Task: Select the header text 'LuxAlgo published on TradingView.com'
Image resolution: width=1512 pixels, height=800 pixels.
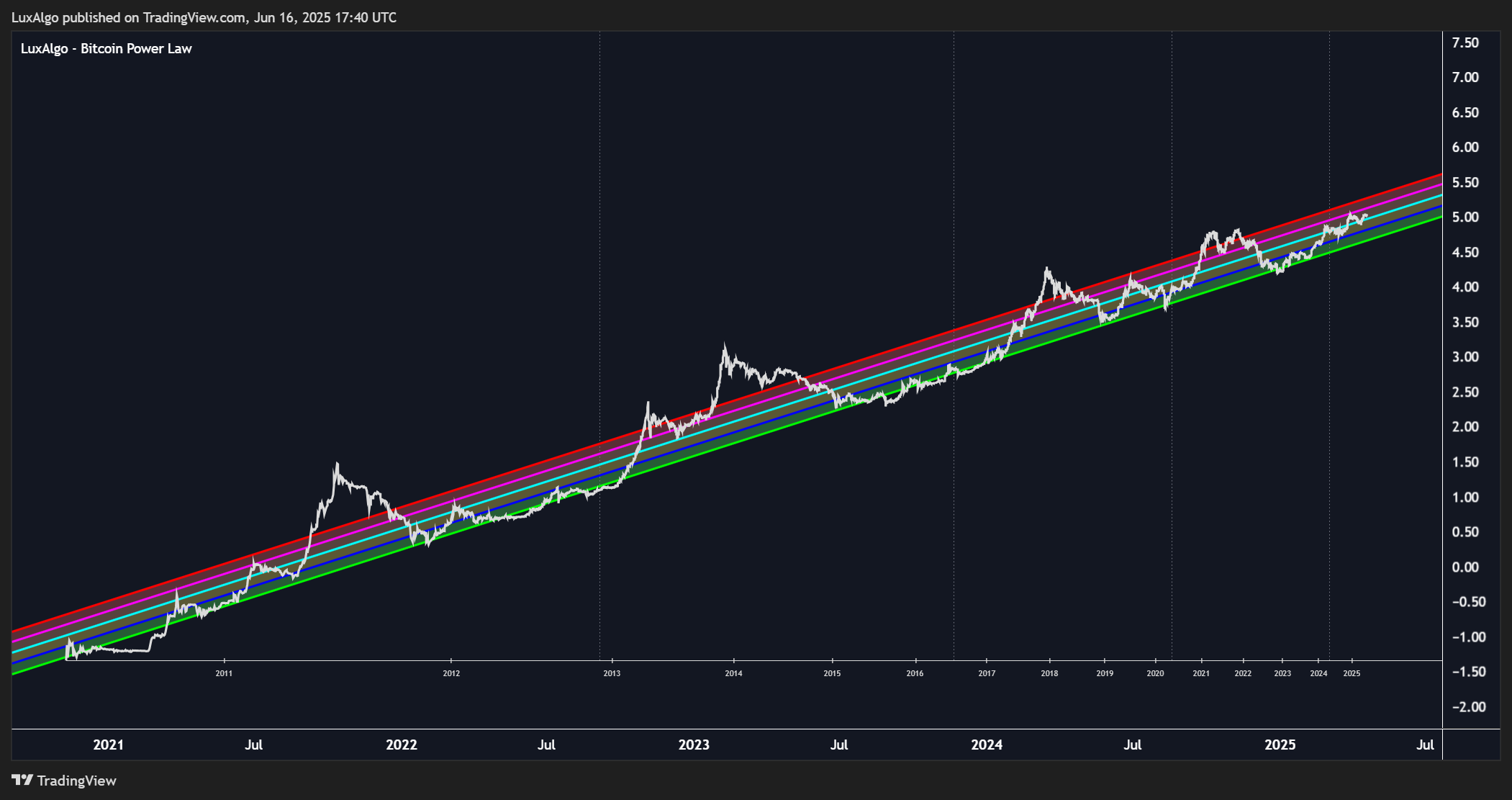Action: coord(129,17)
